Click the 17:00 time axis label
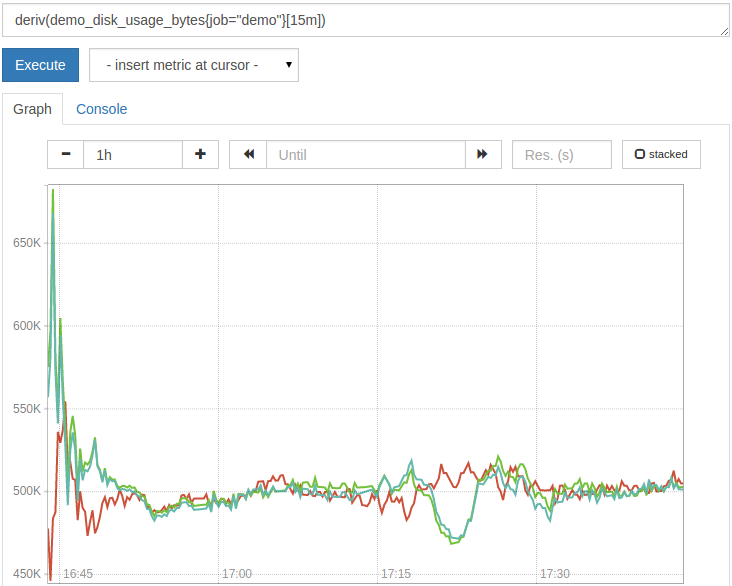The height and width of the screenshot is (586, 732). (237, 573)
